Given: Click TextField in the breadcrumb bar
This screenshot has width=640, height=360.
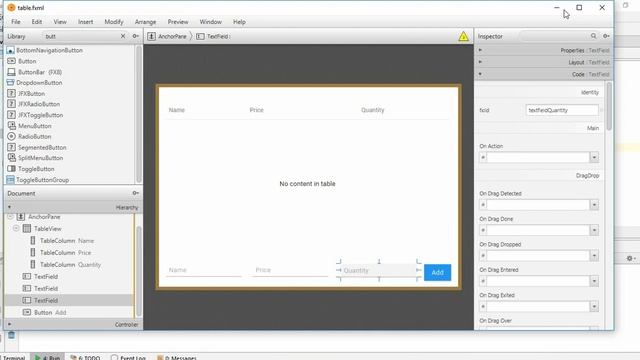Looking at the screenshot, I should 218,36.
